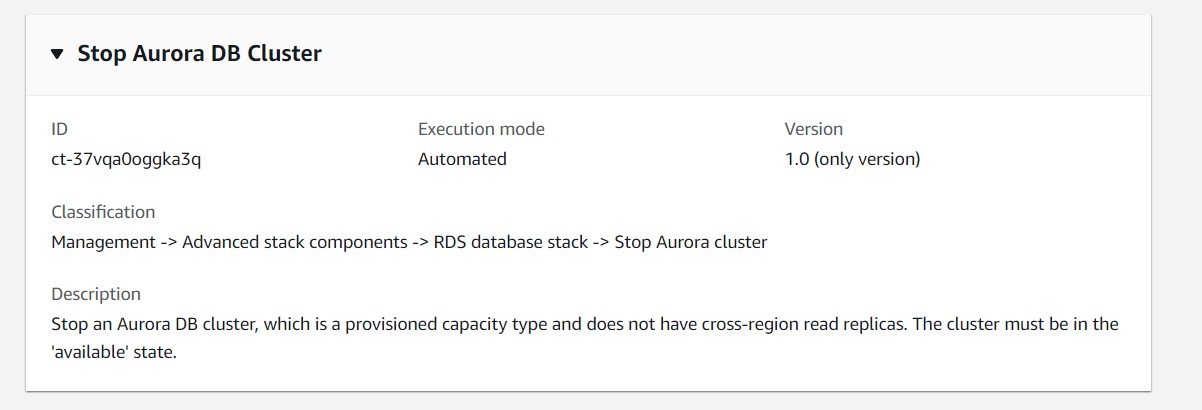Click the Classification label
Viewport: 1202px width, 410px height.
[103, 212]
